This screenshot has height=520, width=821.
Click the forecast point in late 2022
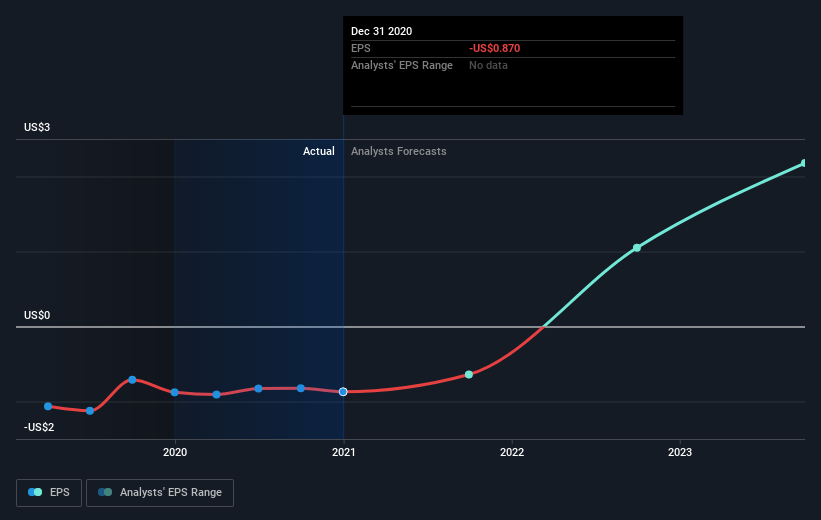tap(637, 248)
